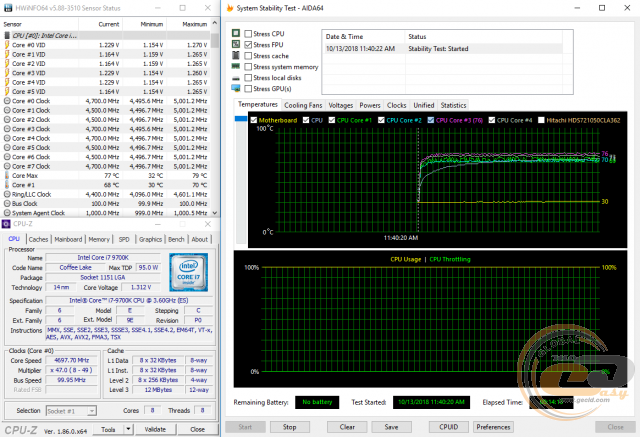This screenshot has height=437, width=640.
Task: Open the Tools dropdown arrow in CPU-Z
Action: point(129,429)
